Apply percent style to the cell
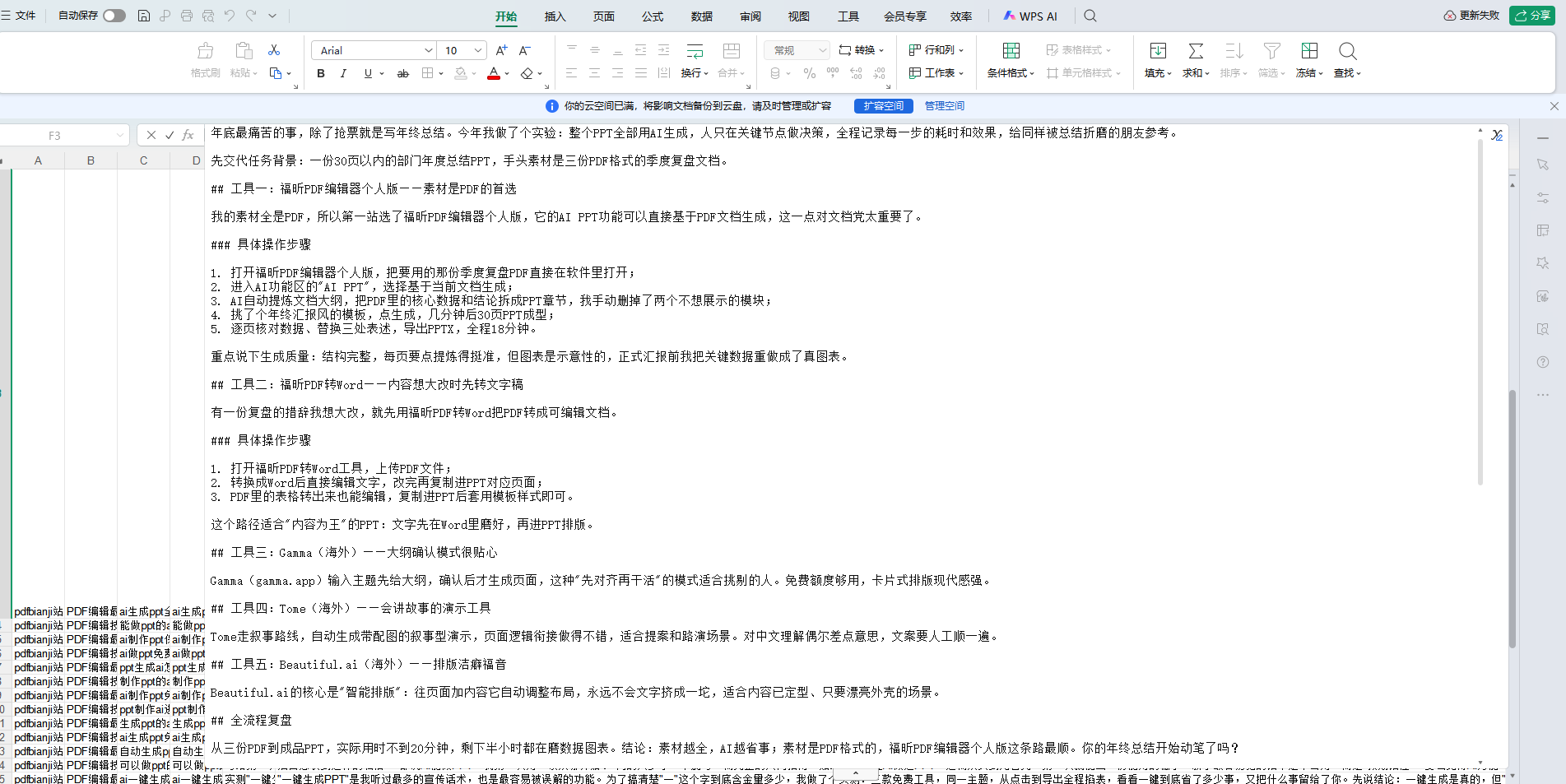This screenshot has width=1566, height=784. coord(810,73)
